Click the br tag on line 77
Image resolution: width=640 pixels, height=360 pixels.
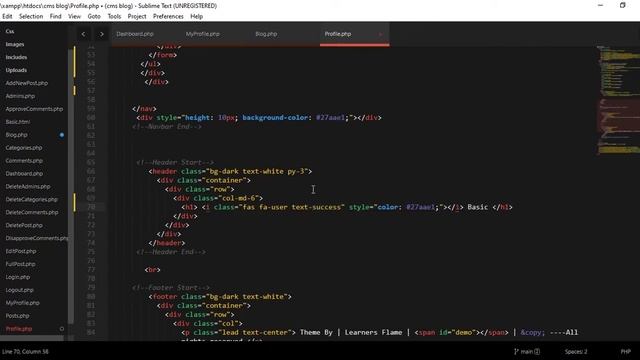(x=152, y=270)
